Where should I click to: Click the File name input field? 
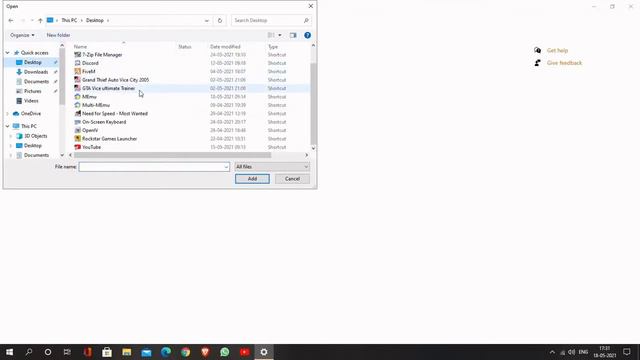tap(151, 167)
